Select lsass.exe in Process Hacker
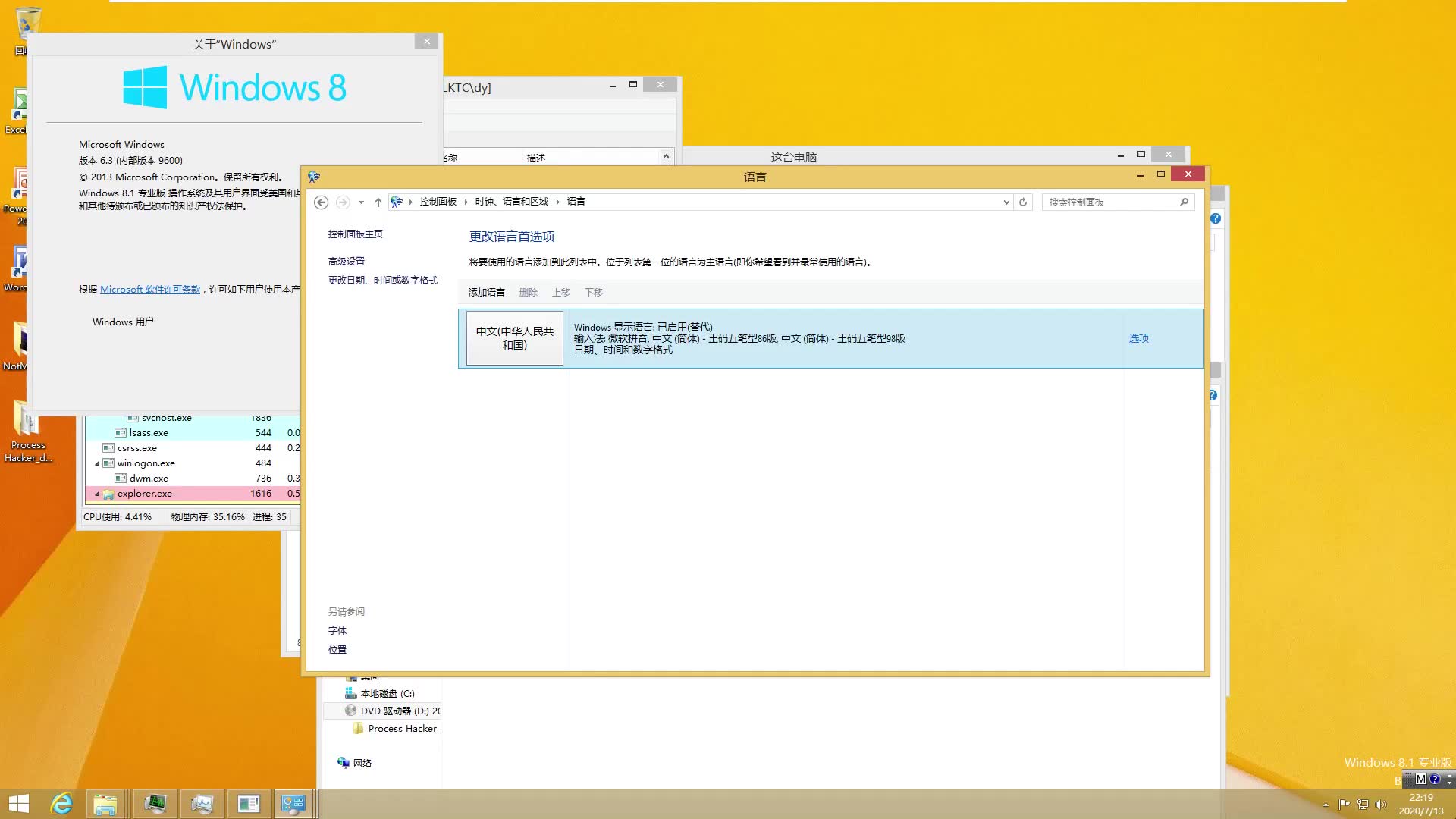This screenshot has height=819, width=1456. [x=149, y=433]
